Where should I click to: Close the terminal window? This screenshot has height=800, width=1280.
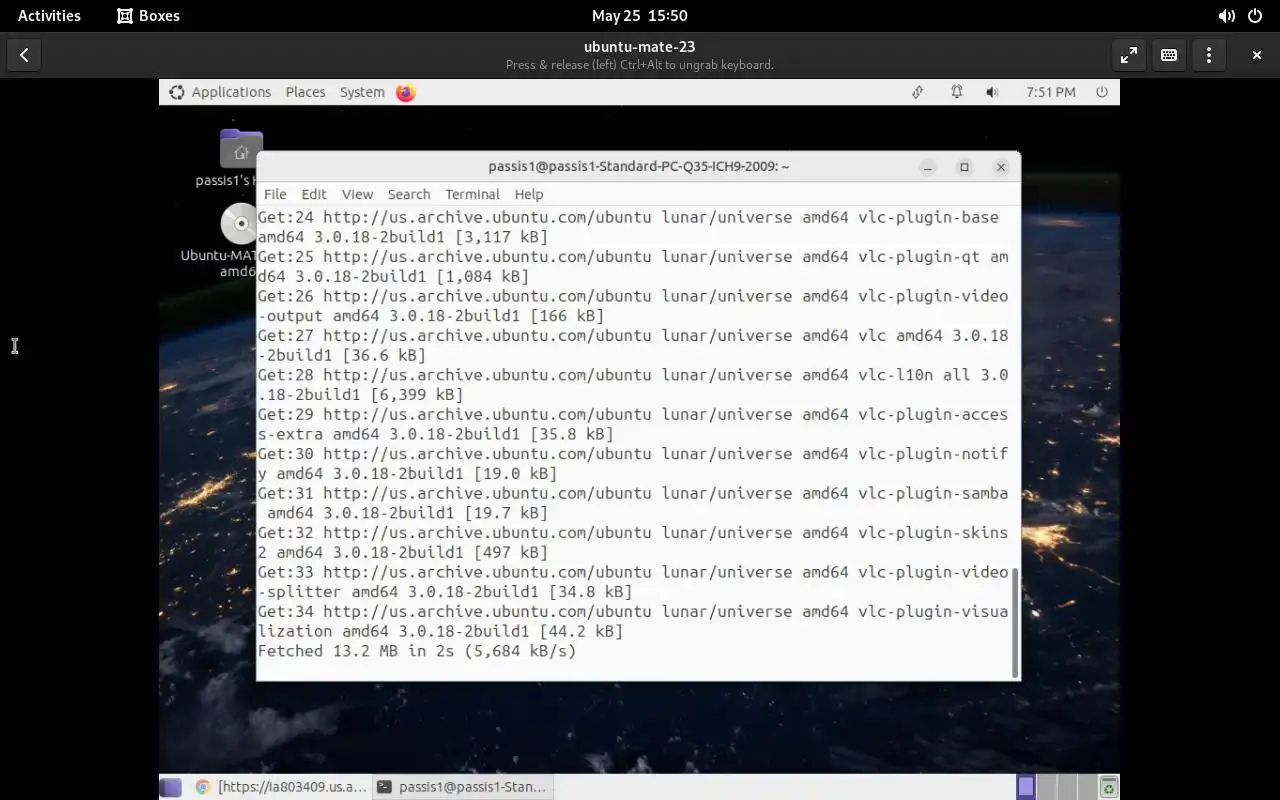[x=1001, y=167]
